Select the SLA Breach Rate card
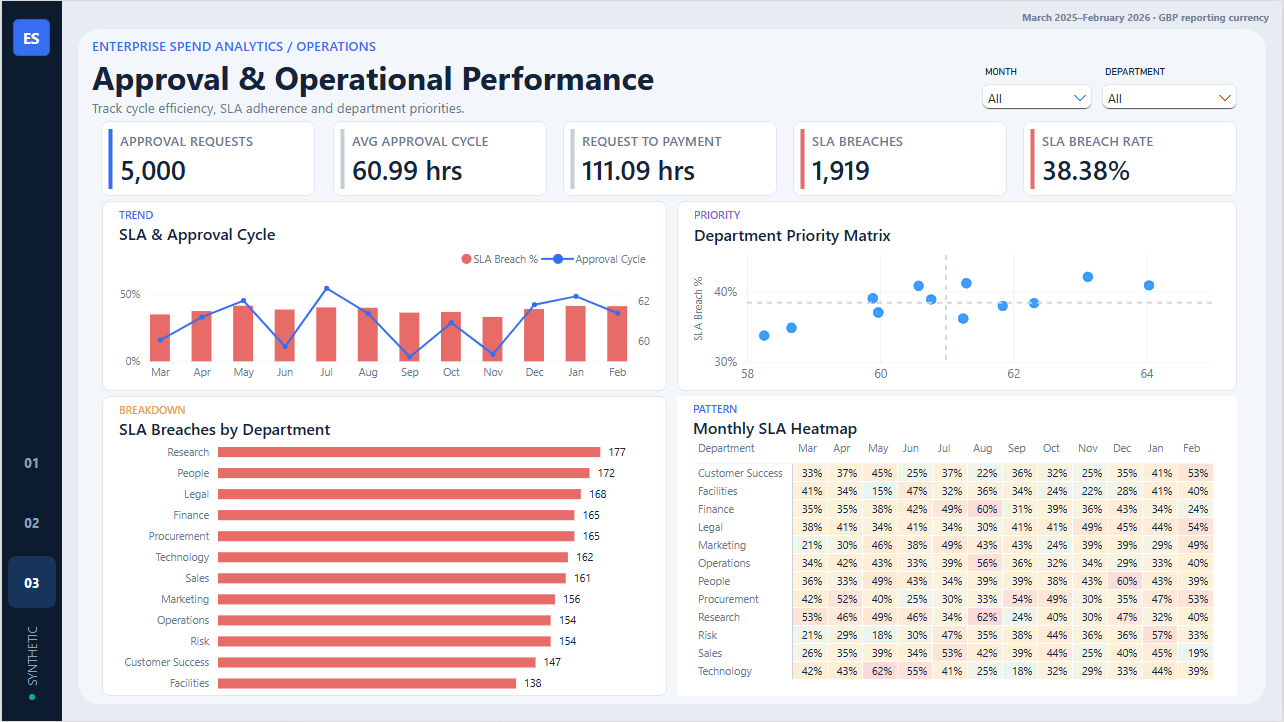The width and height of the screenshot is (1284, 722). [1130, 158]
